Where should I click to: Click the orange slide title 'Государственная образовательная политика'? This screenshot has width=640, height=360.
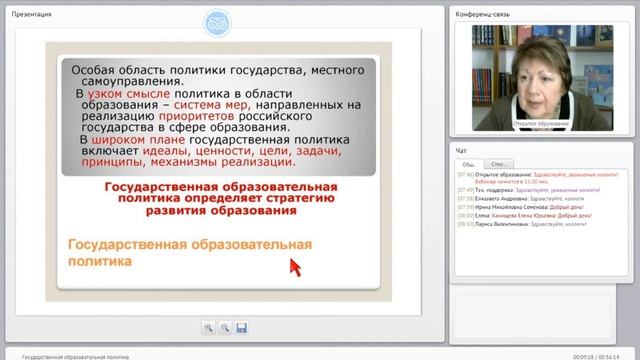click(190, 253)
